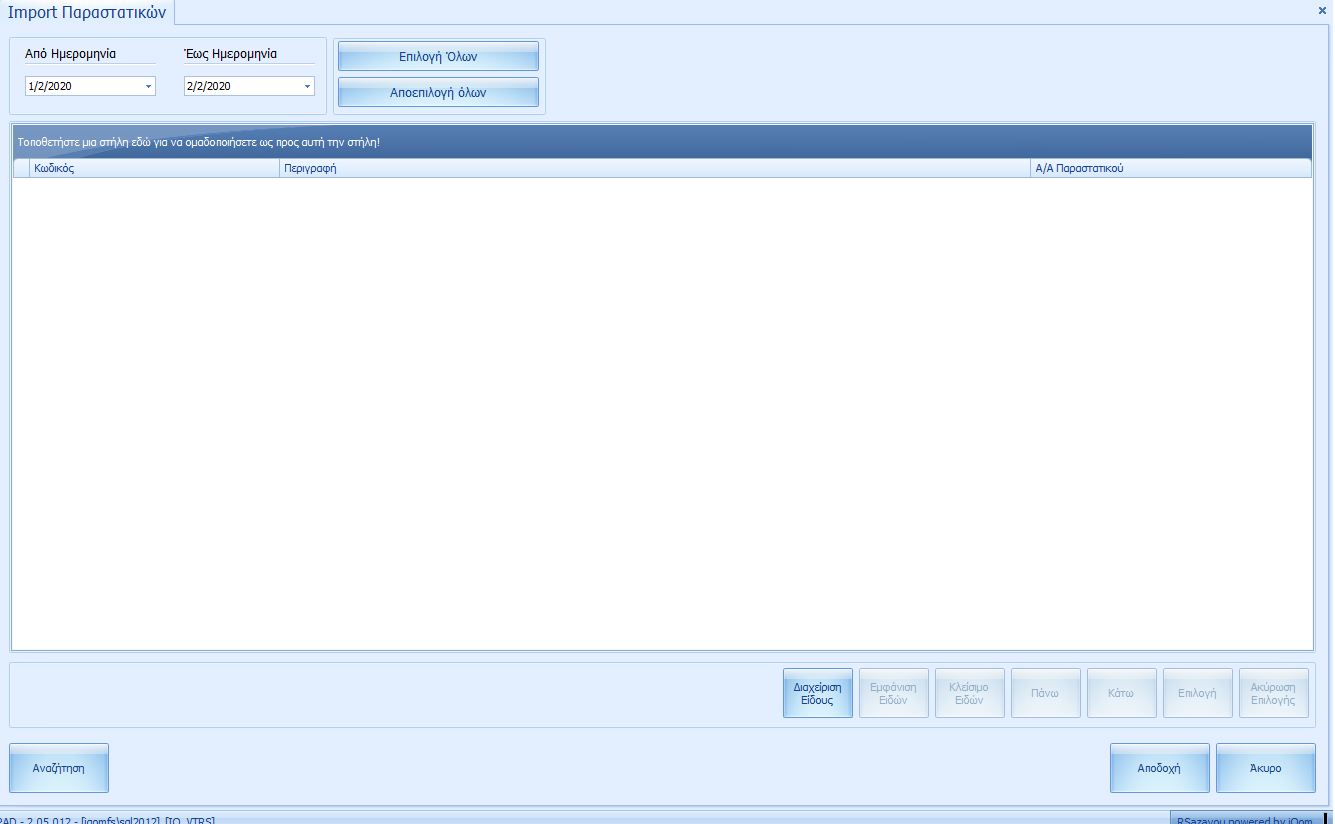This screenshot has width=1335, height=824.
Task: Cancel with the Άκυρο button
Action: click(1265, 769)
